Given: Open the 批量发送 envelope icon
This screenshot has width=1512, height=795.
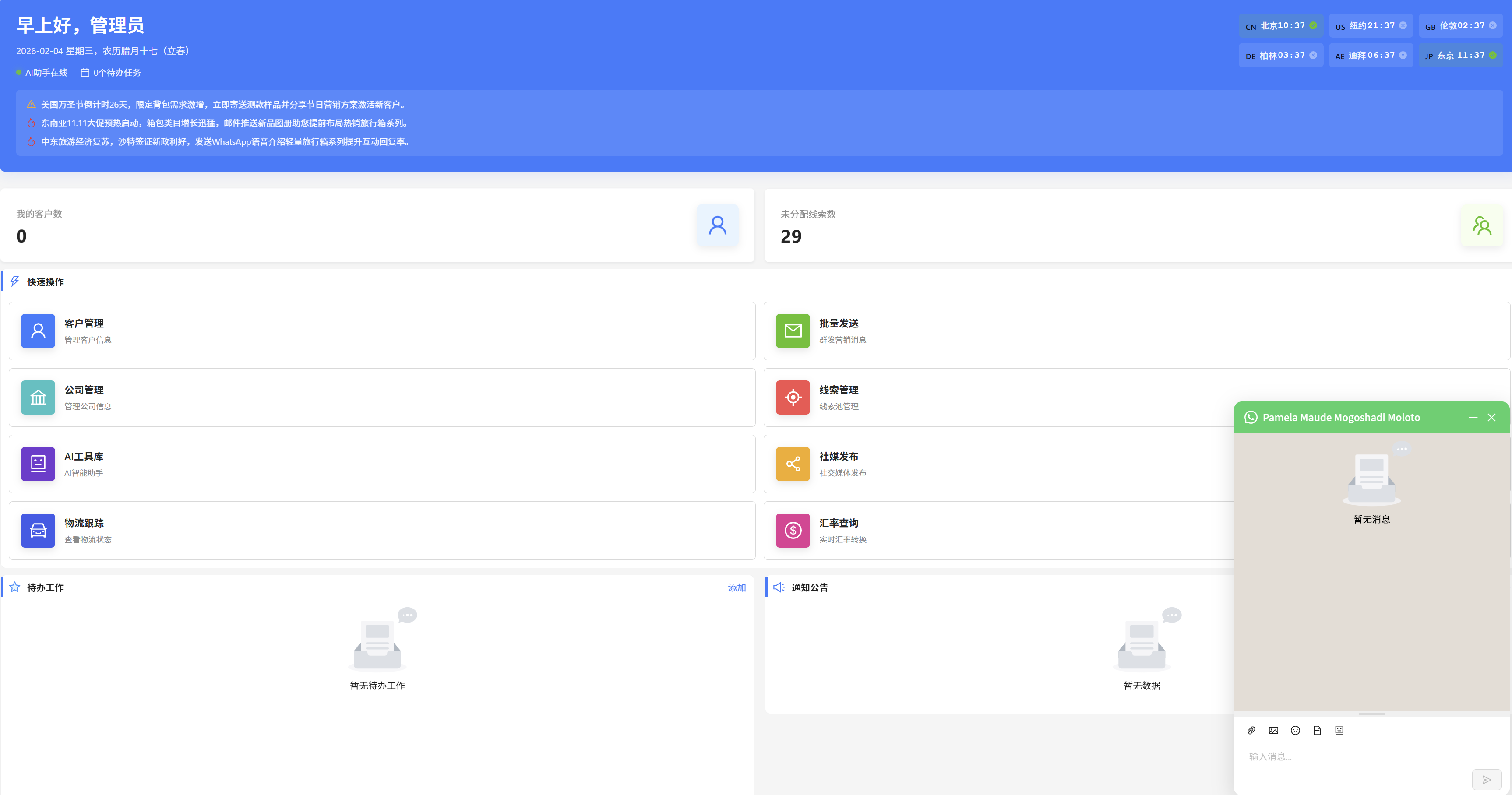Looking at the screenshot, I should (x=793, y=331).
